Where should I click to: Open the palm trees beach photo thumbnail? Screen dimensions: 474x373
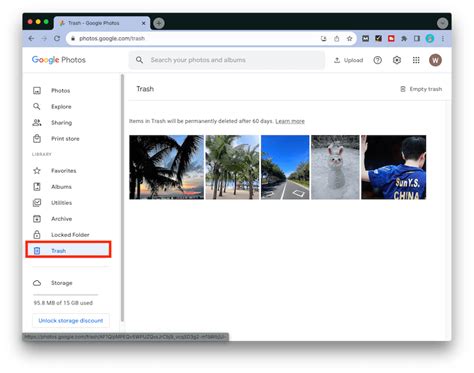tap(232, 167)
